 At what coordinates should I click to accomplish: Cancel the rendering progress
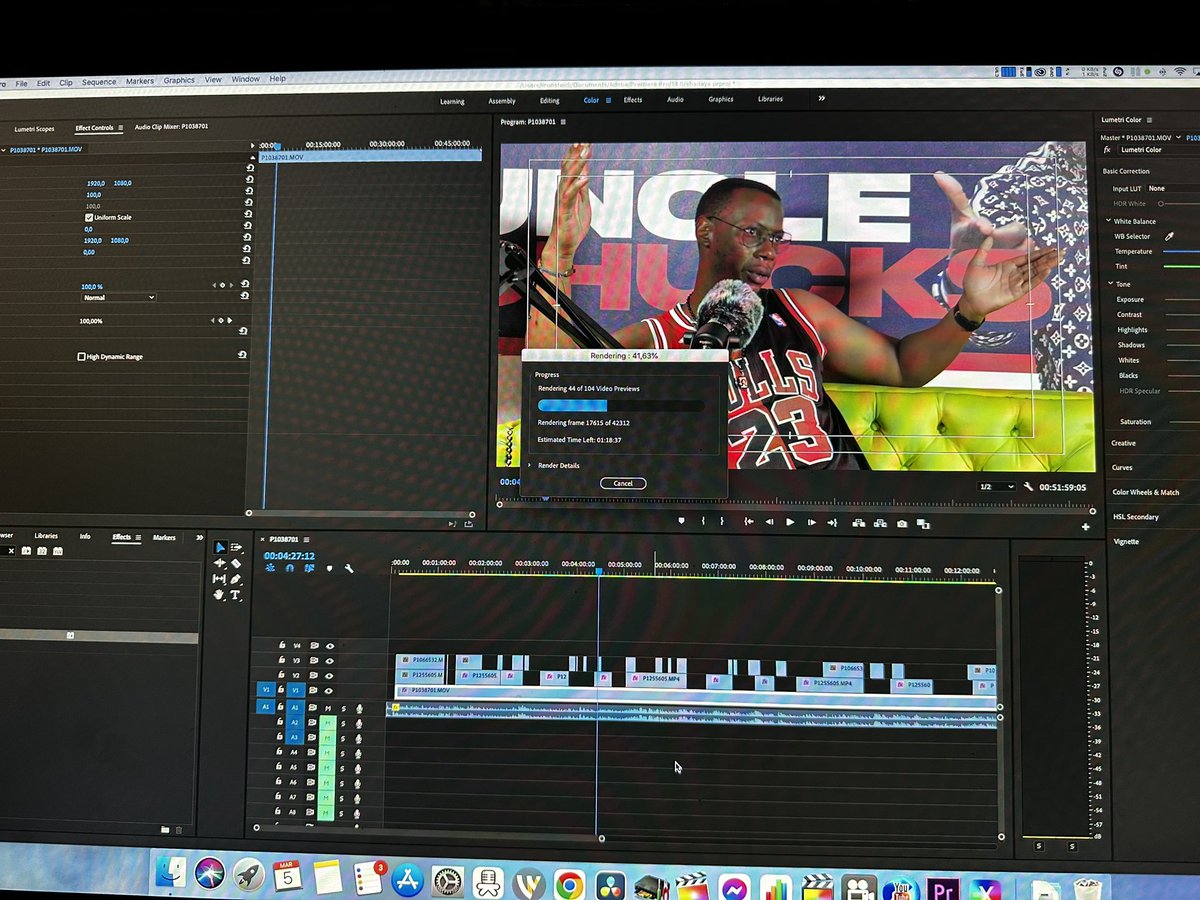[x=623, y=483]
